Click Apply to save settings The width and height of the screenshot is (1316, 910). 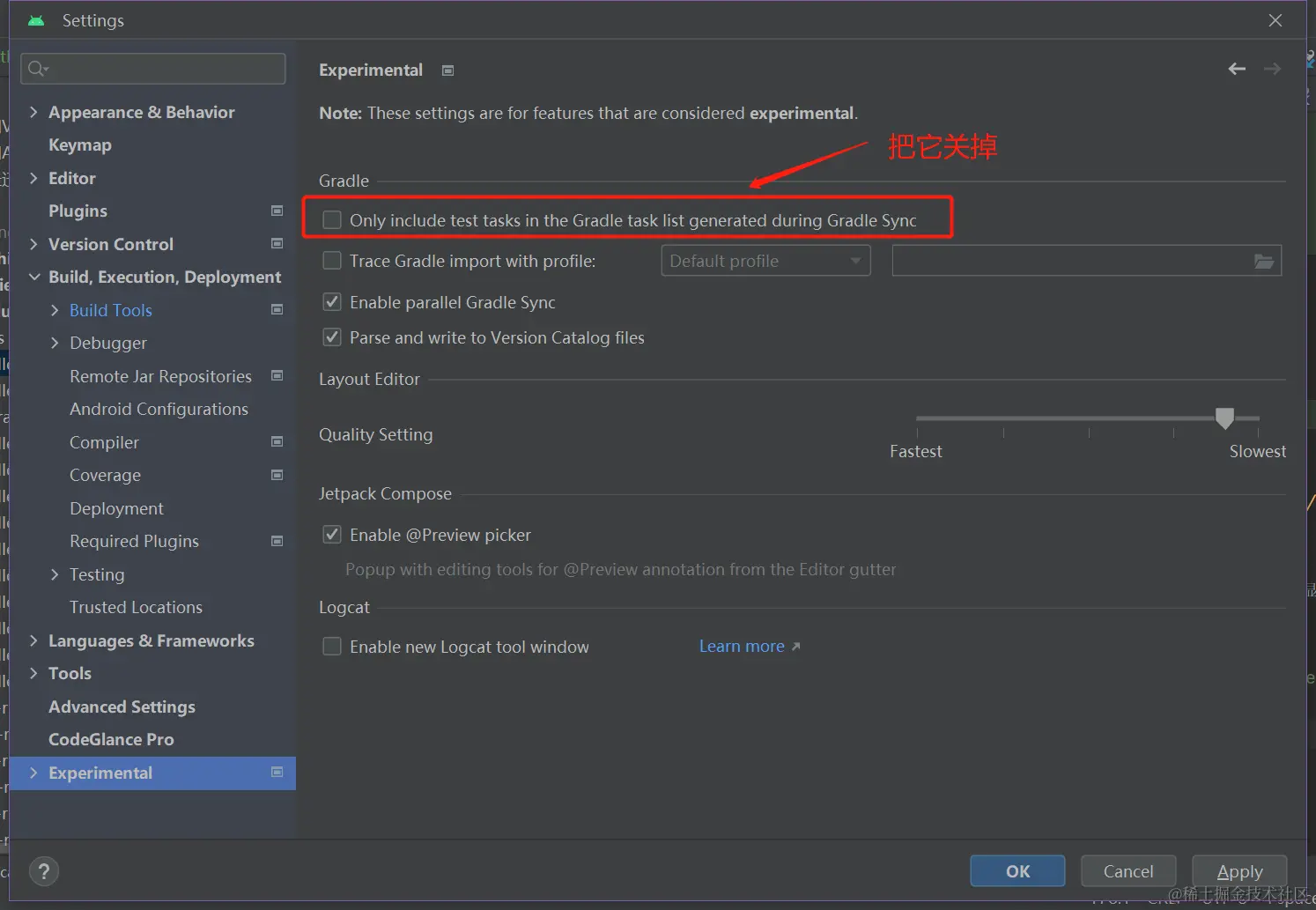coord(1239,871)
